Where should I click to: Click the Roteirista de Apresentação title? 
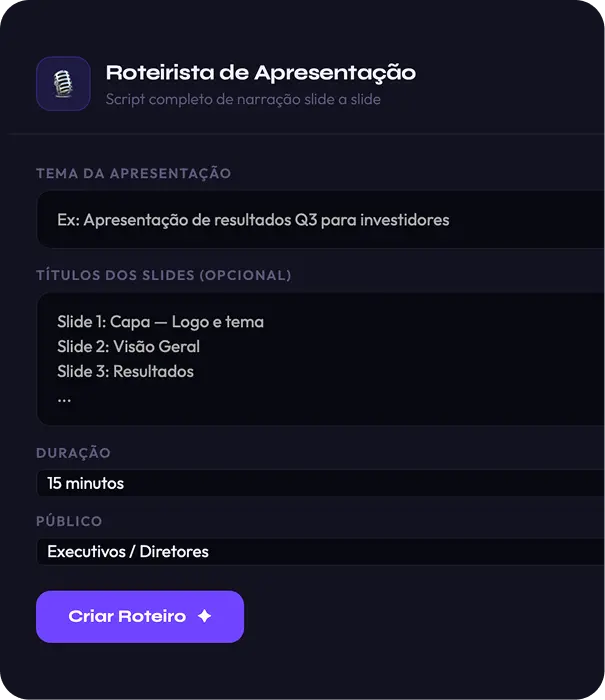(261, 73)
